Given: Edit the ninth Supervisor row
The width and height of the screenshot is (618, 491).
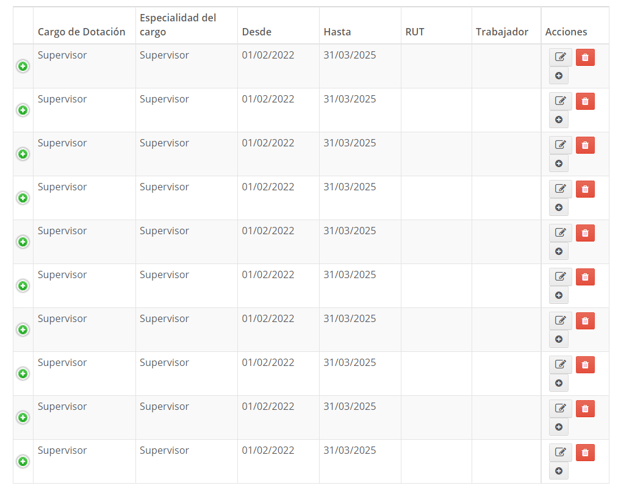Looking at the screenshot, I should 560,408.
